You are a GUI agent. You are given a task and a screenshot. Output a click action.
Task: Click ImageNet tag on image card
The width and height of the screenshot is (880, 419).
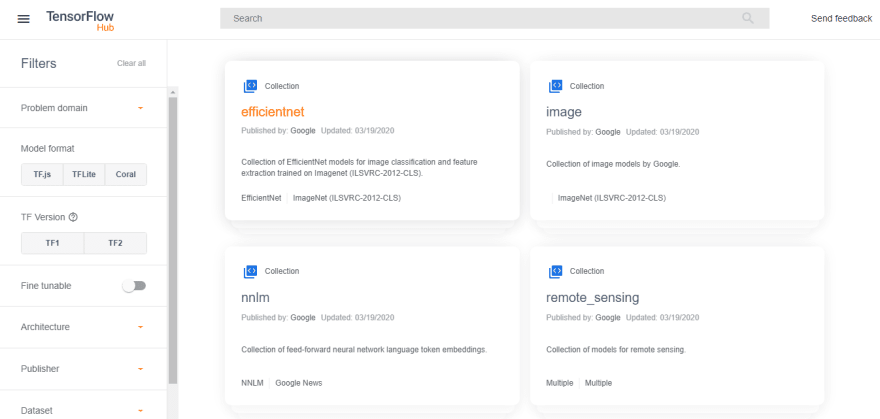(x=612, y=198)
